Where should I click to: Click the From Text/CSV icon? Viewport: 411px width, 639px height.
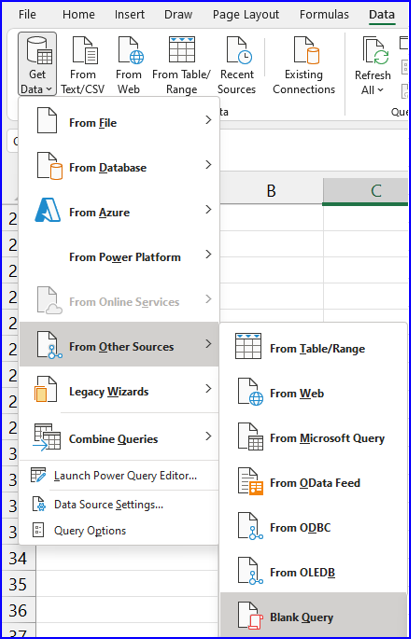click(x=85, y=50)
